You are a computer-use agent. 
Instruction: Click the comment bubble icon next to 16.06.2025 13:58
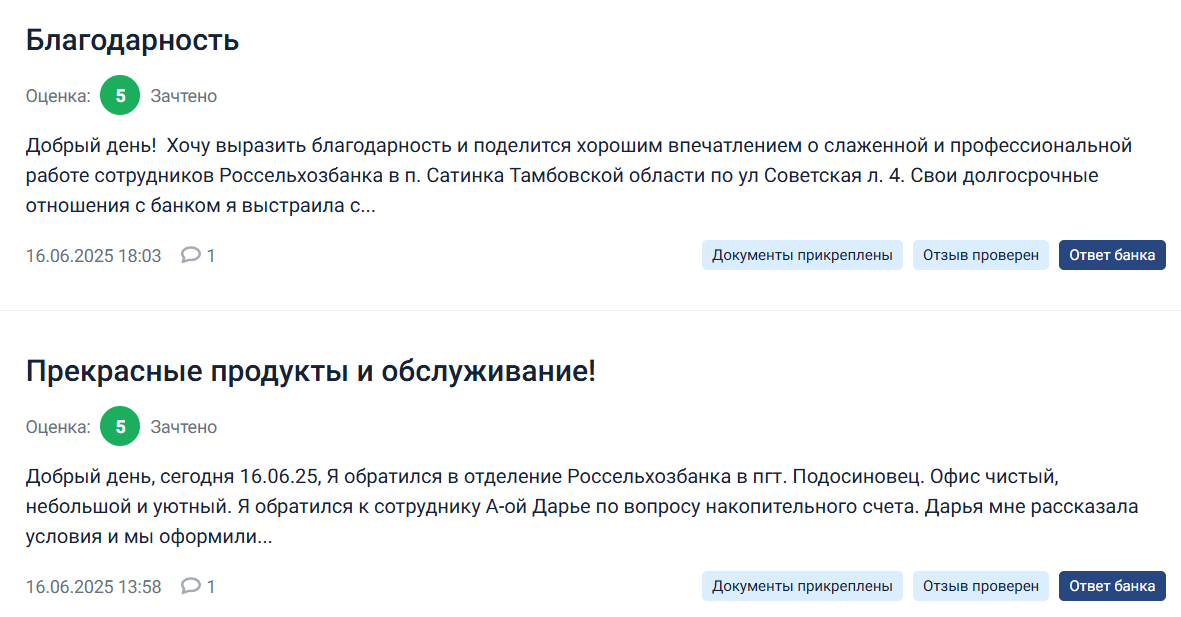[190, 586]
